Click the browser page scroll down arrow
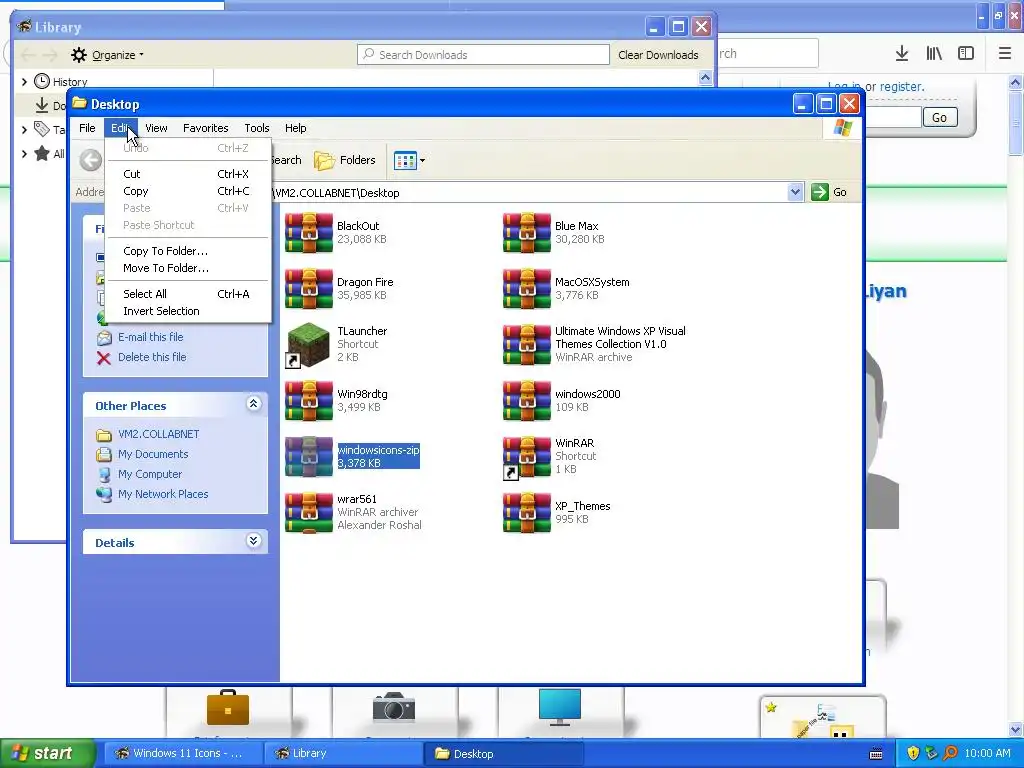Viewport: 1024px width, 768px height. click(x=1016, y=729)
